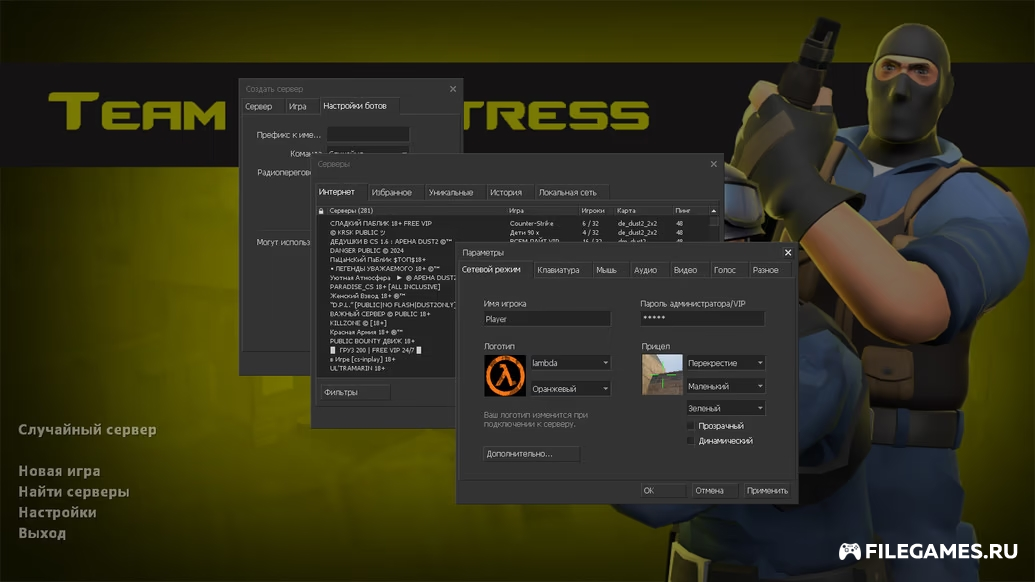Viewport: 1035px width, 582px height.
Task: Confirm settings with the OK button
Action: pyautogui.click(x=663, y=490)
